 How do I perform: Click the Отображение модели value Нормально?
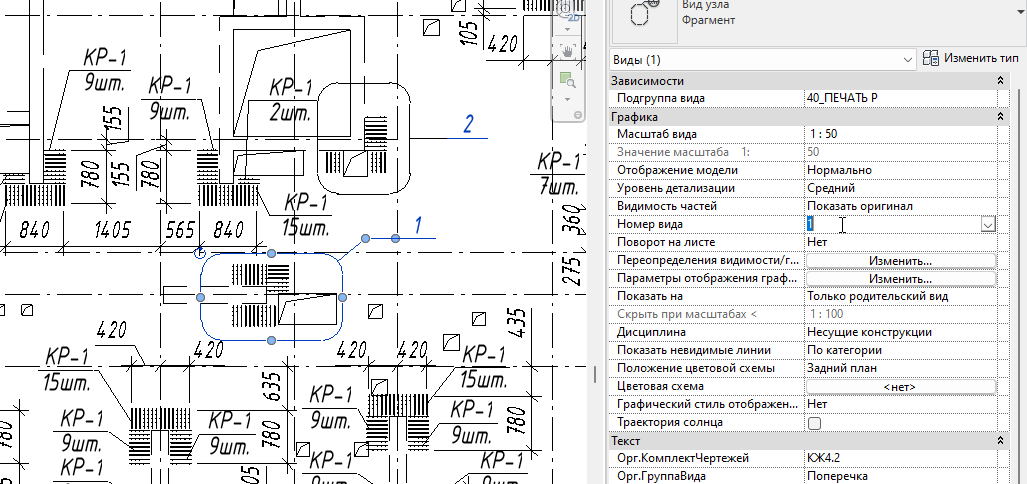900,170
